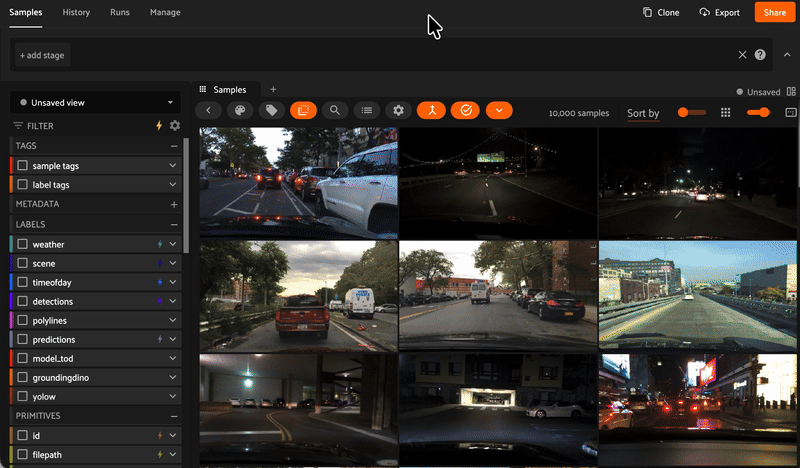800x468 pixels.
Task: Check the weather label checkbox
Action: tap(22, 244)
